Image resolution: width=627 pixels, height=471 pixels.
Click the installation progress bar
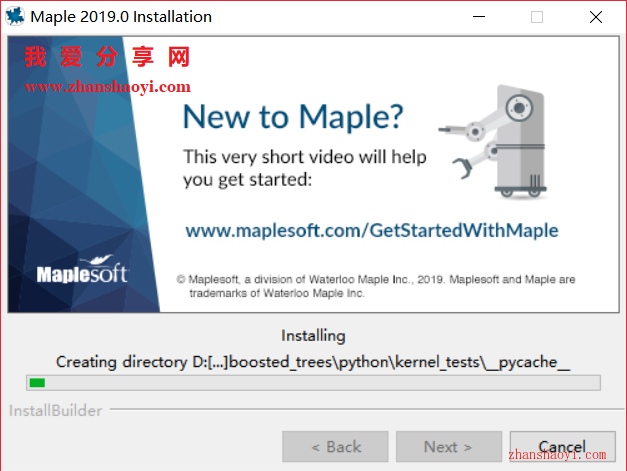click(313, 383)
